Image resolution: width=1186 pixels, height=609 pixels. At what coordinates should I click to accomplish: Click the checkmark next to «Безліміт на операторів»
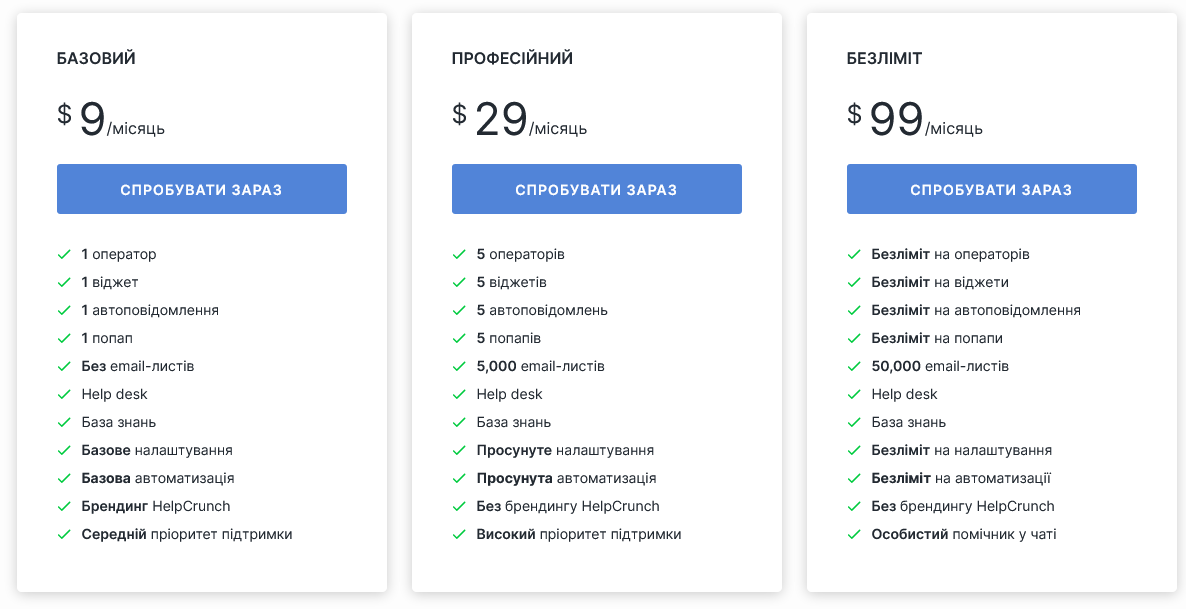click(852, 254)
